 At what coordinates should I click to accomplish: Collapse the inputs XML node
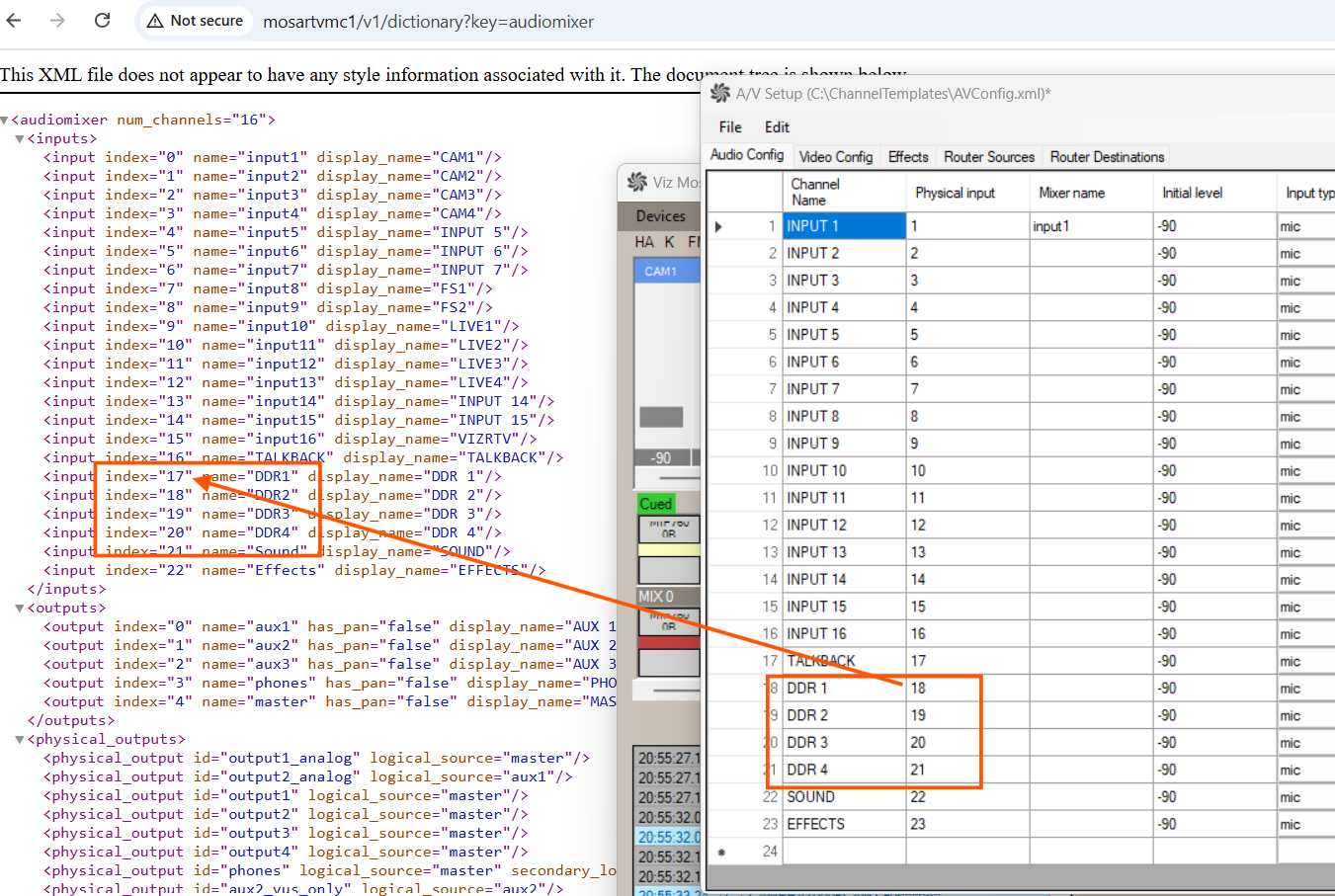20,139
